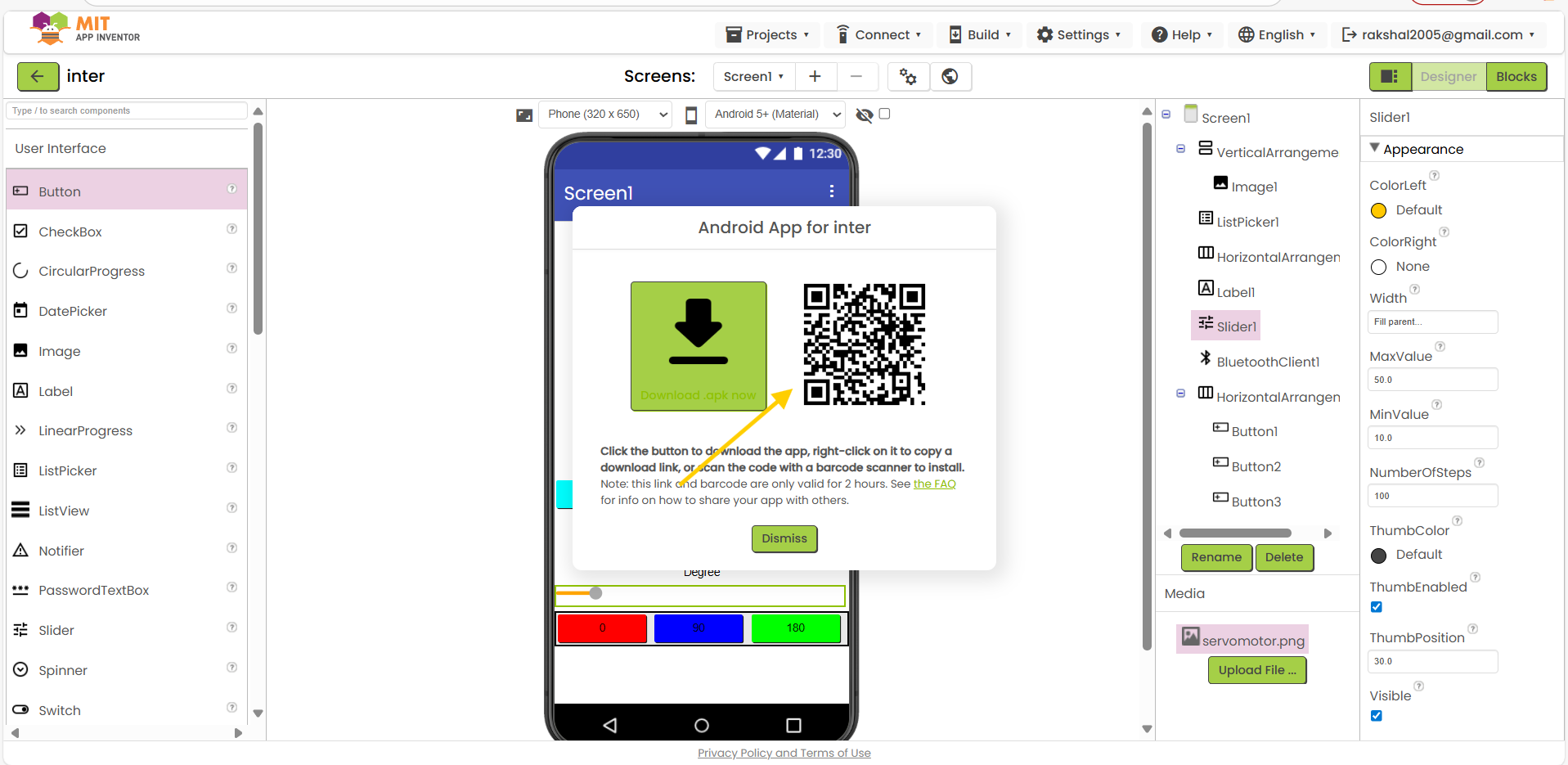Show help for MaxValue property
The image size is (1568, 765).
(x=1440, y=347)
